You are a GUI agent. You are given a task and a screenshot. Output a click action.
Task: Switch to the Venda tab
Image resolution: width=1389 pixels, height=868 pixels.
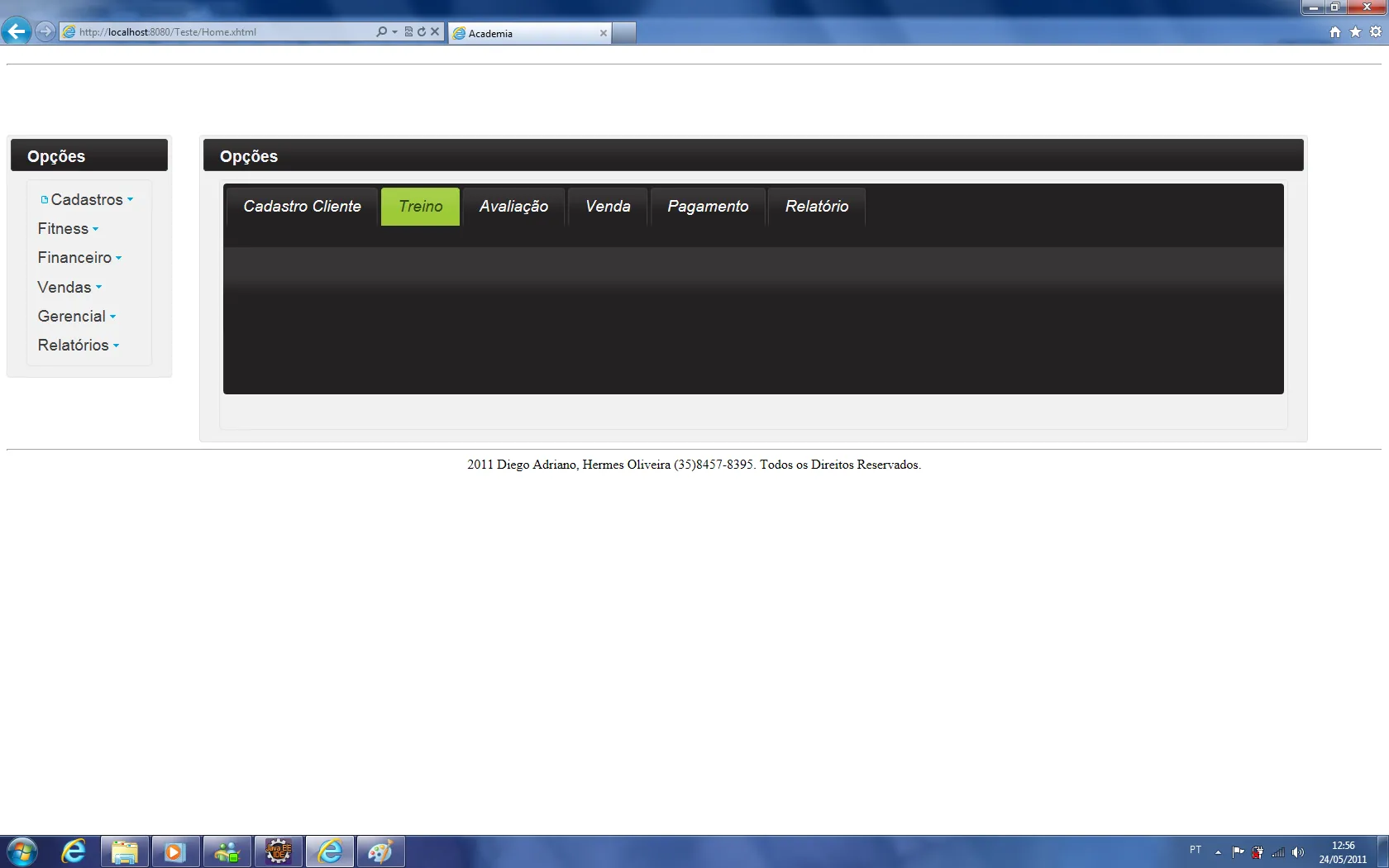(608, 207)
